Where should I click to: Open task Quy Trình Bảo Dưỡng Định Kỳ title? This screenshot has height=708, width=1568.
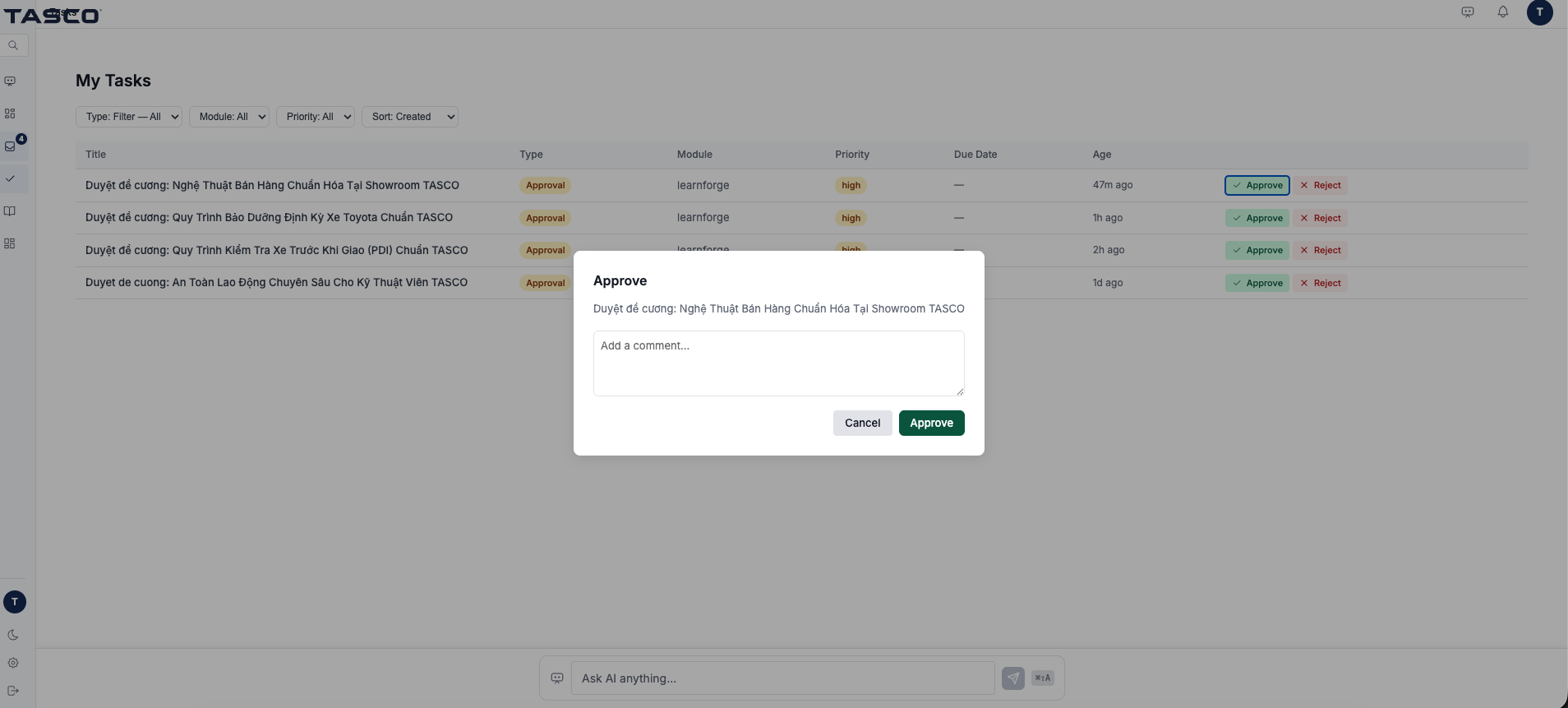point(269,217)
